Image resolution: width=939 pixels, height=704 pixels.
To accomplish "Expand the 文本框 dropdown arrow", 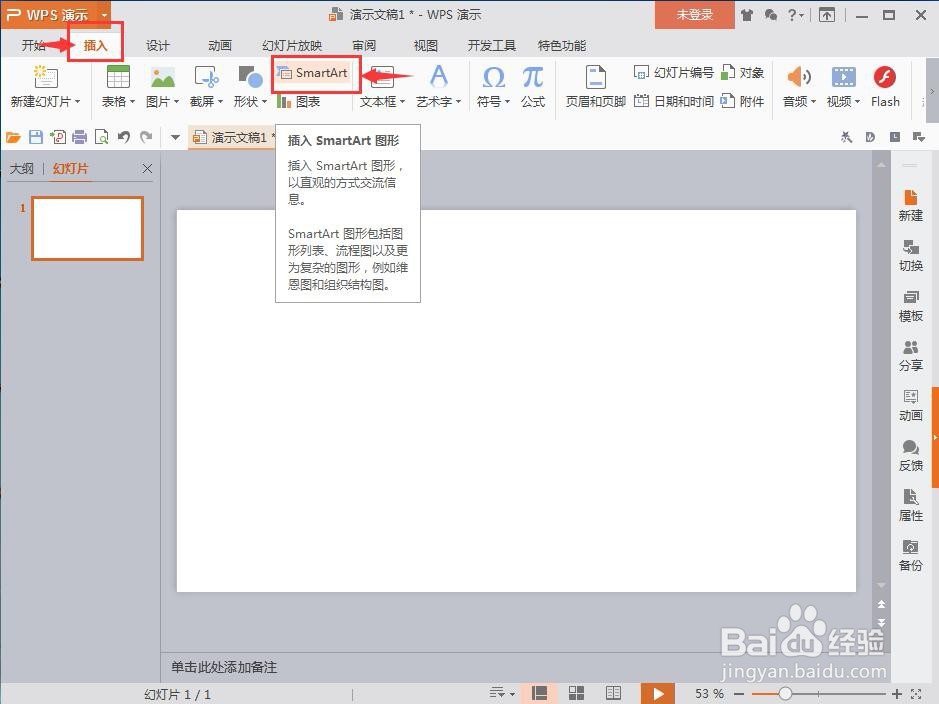I will point(402,102).
